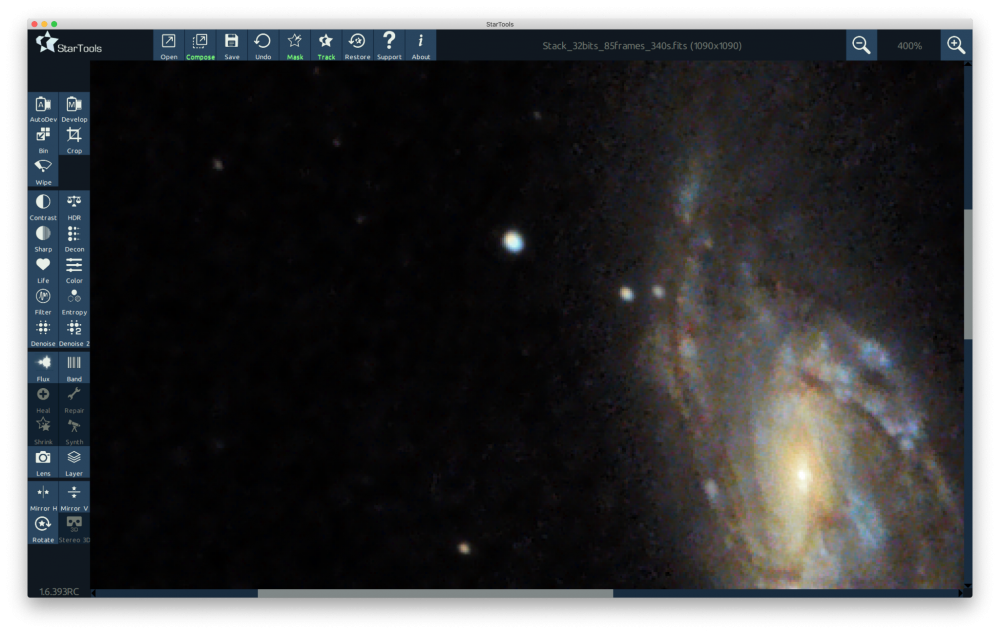Open the Flux module
The width and height of the screenshot is (1000, 634).
(x=43, y=368)
